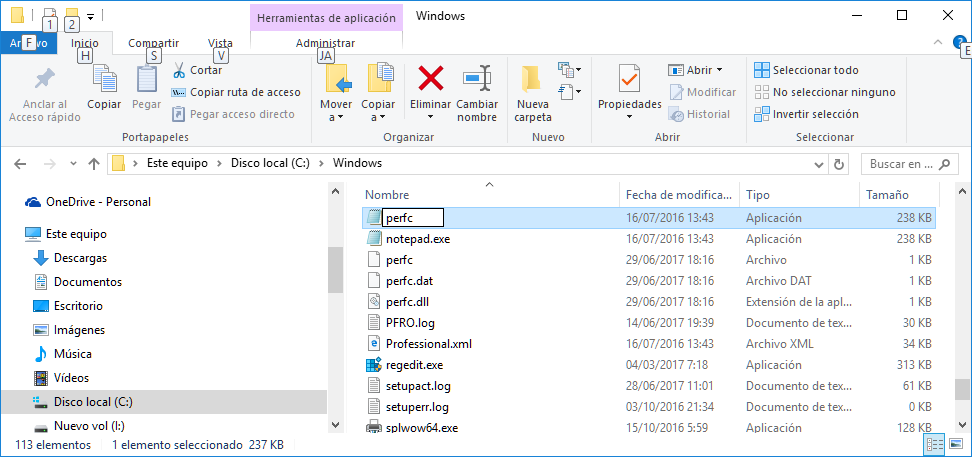Click the Copiar icon in Portapapeles

pyautogui.click(x=104, y=79)
